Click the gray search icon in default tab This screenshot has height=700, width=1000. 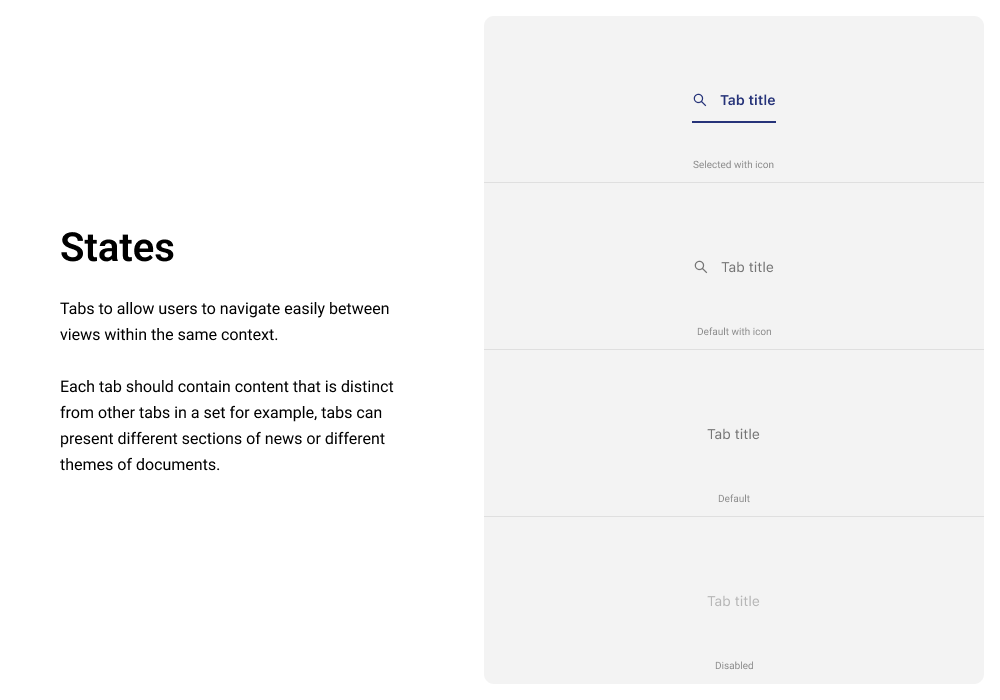pos(701,267)
